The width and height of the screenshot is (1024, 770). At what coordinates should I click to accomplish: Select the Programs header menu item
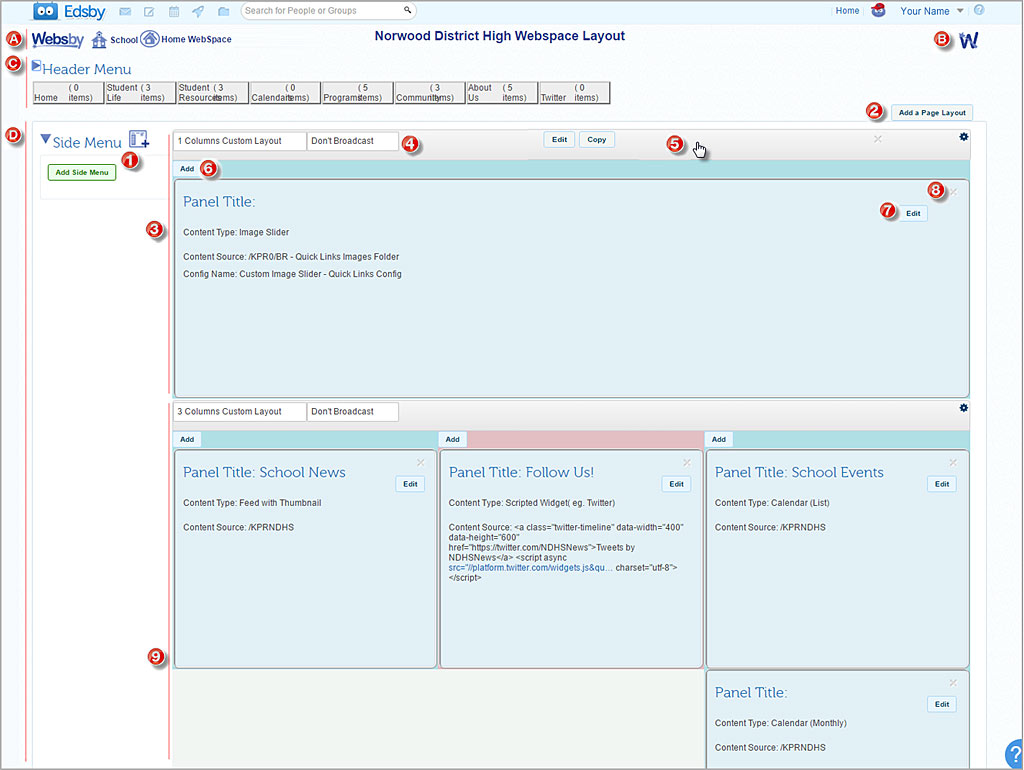coord(358,93)
